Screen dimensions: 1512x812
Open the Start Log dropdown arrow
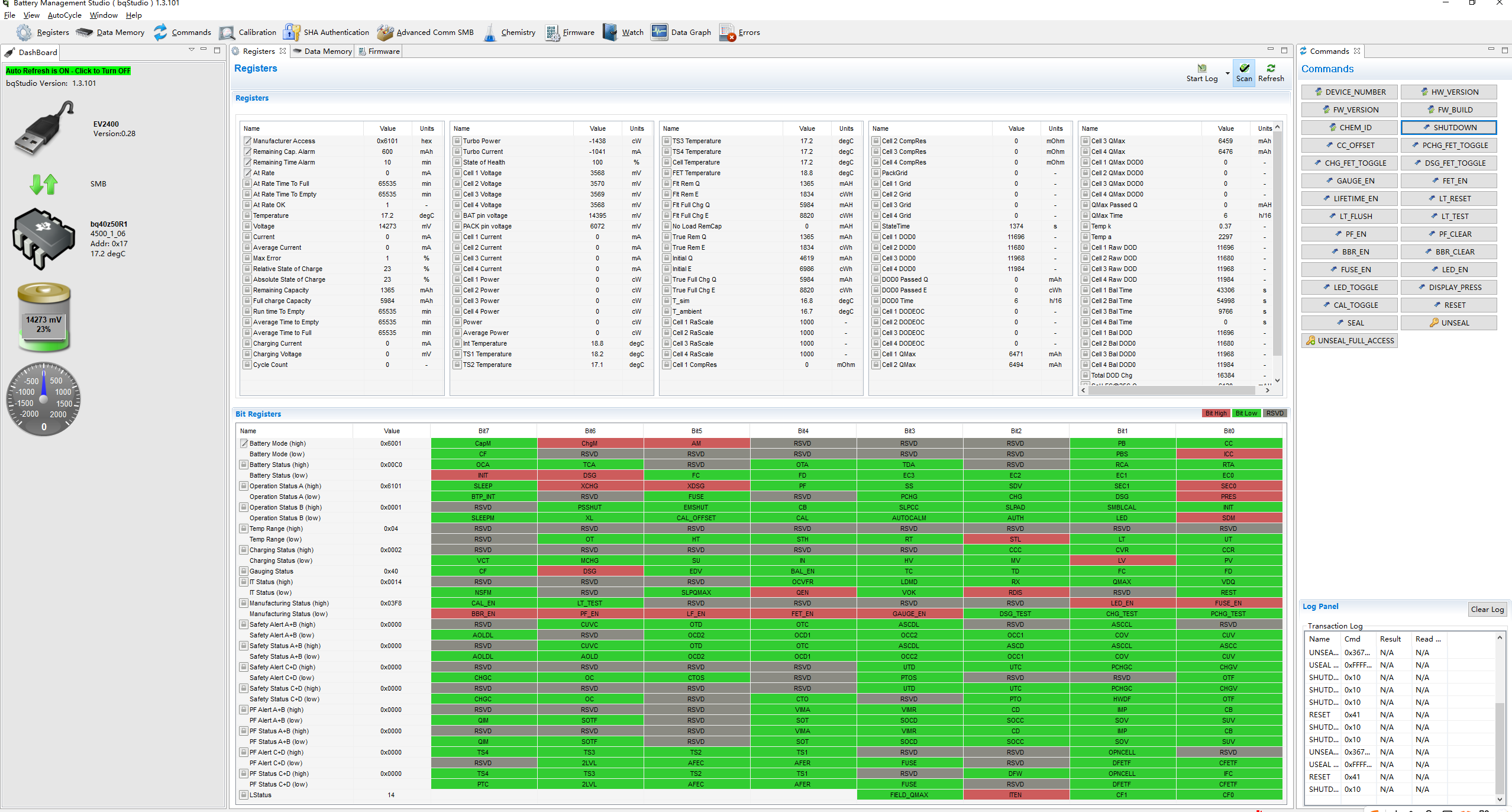tap(1227, 74)
